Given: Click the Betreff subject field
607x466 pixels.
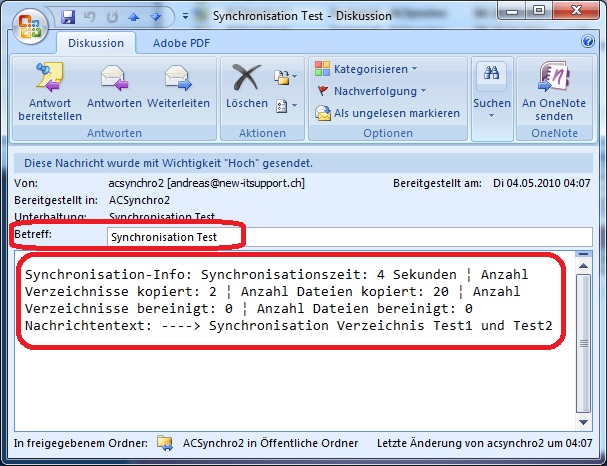Looking at the screenshot, I should click(350, 237).
